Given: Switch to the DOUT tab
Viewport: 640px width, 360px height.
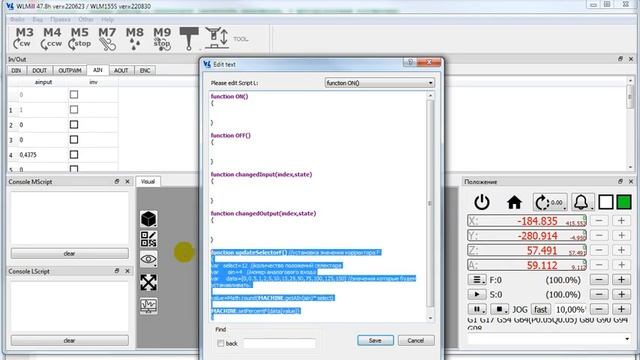Looking at the screenshot, I should (x=40, y=71).
